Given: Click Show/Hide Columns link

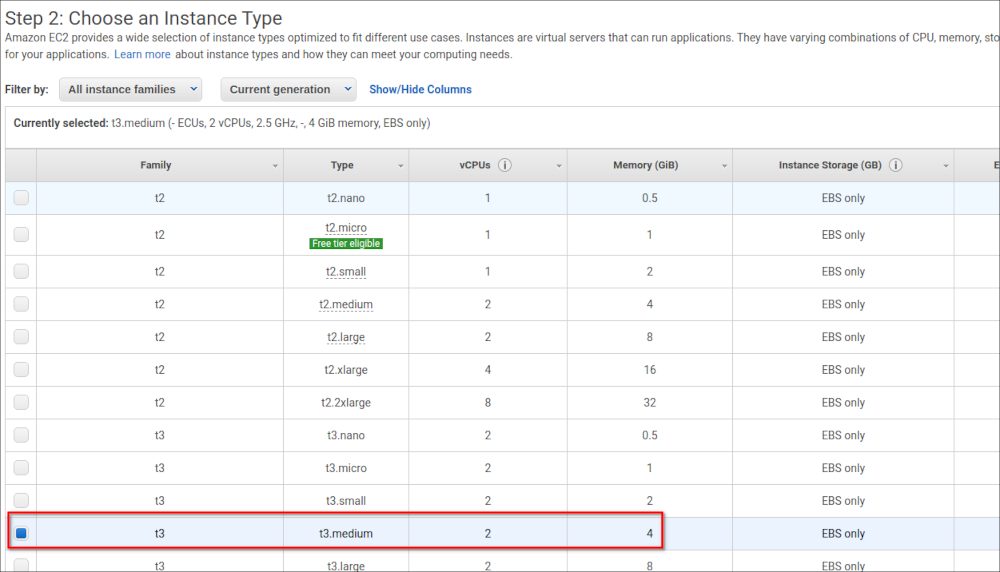Looking at the screenshot, I should point(420,89).
